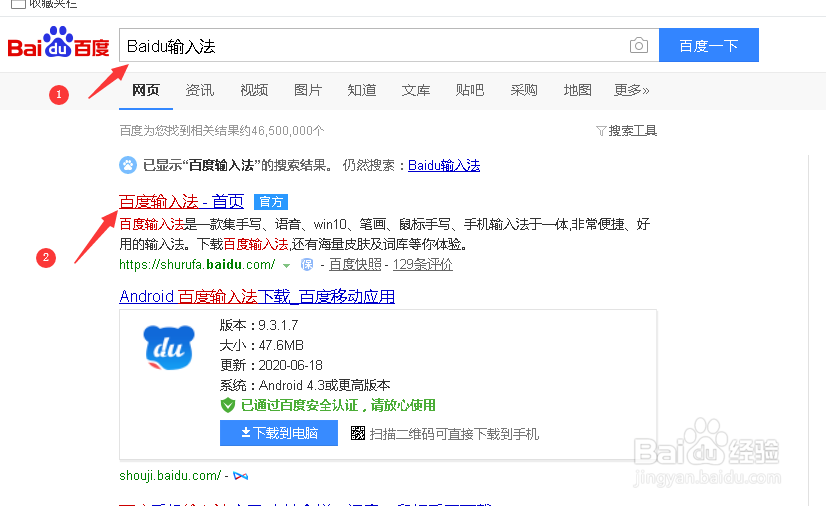Click the 搜索工具 text
Screen dimensions: 826x506
point(633,131)
